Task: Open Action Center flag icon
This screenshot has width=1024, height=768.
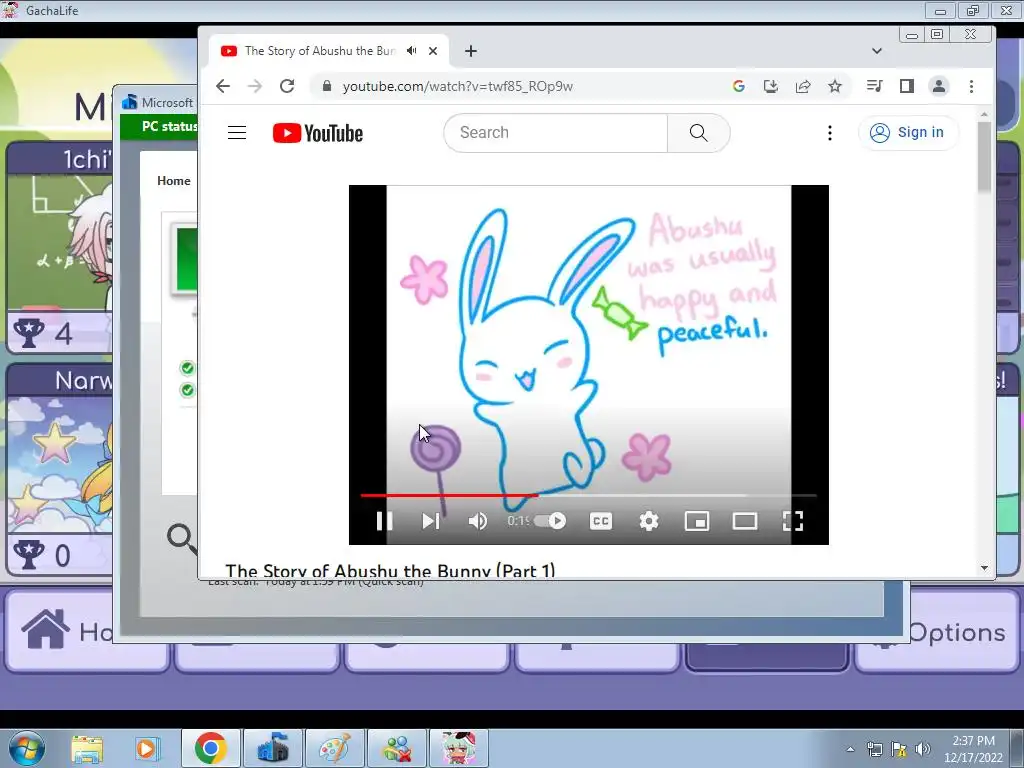Action: point(899,749)
